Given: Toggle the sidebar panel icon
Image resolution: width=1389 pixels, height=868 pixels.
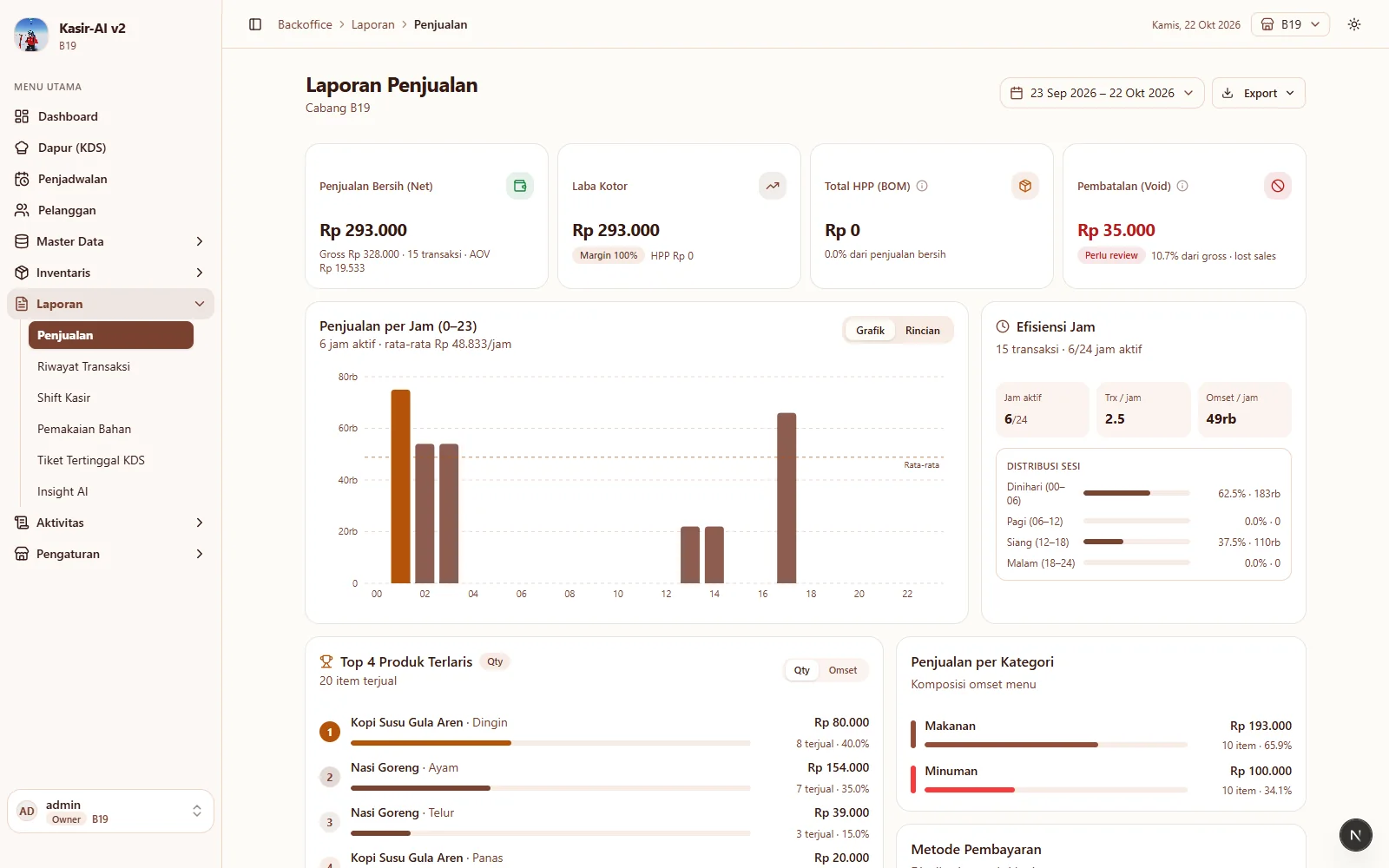Looking at the screenshot, I should click(255, 24).
